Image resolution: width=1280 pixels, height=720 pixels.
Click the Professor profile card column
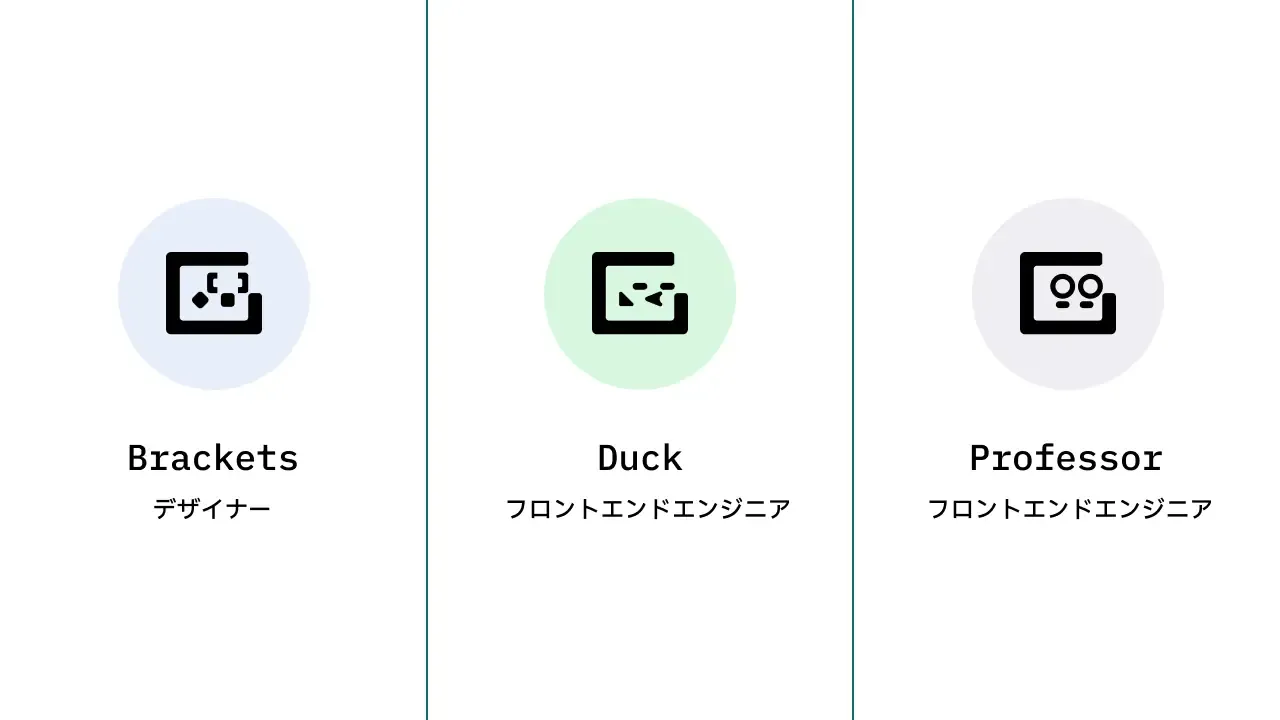coord(1068,360)
